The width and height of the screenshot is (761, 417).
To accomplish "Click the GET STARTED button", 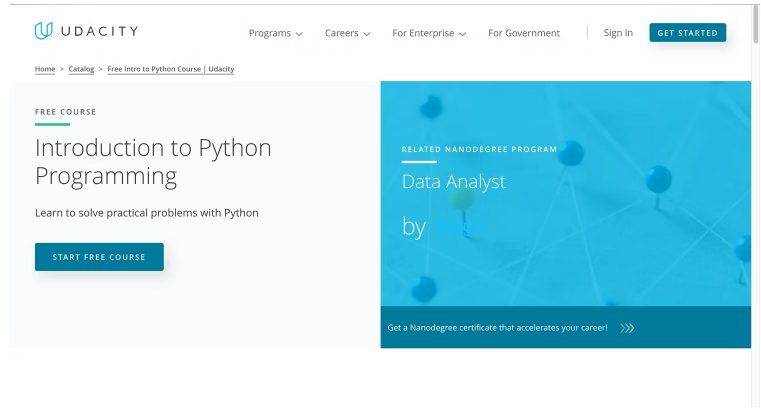I will point(687,33).
